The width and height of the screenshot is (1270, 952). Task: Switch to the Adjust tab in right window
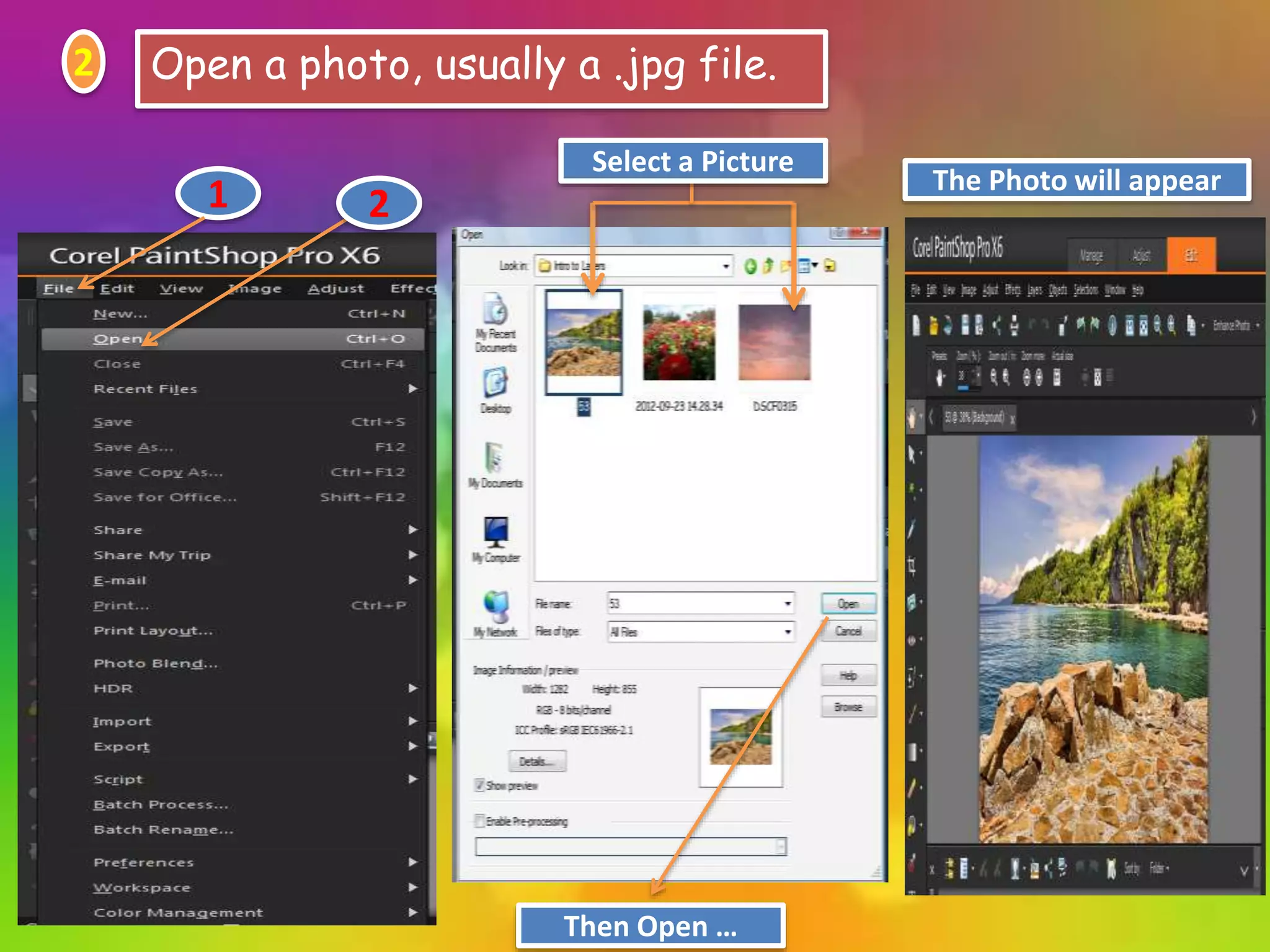(1141, 255)
